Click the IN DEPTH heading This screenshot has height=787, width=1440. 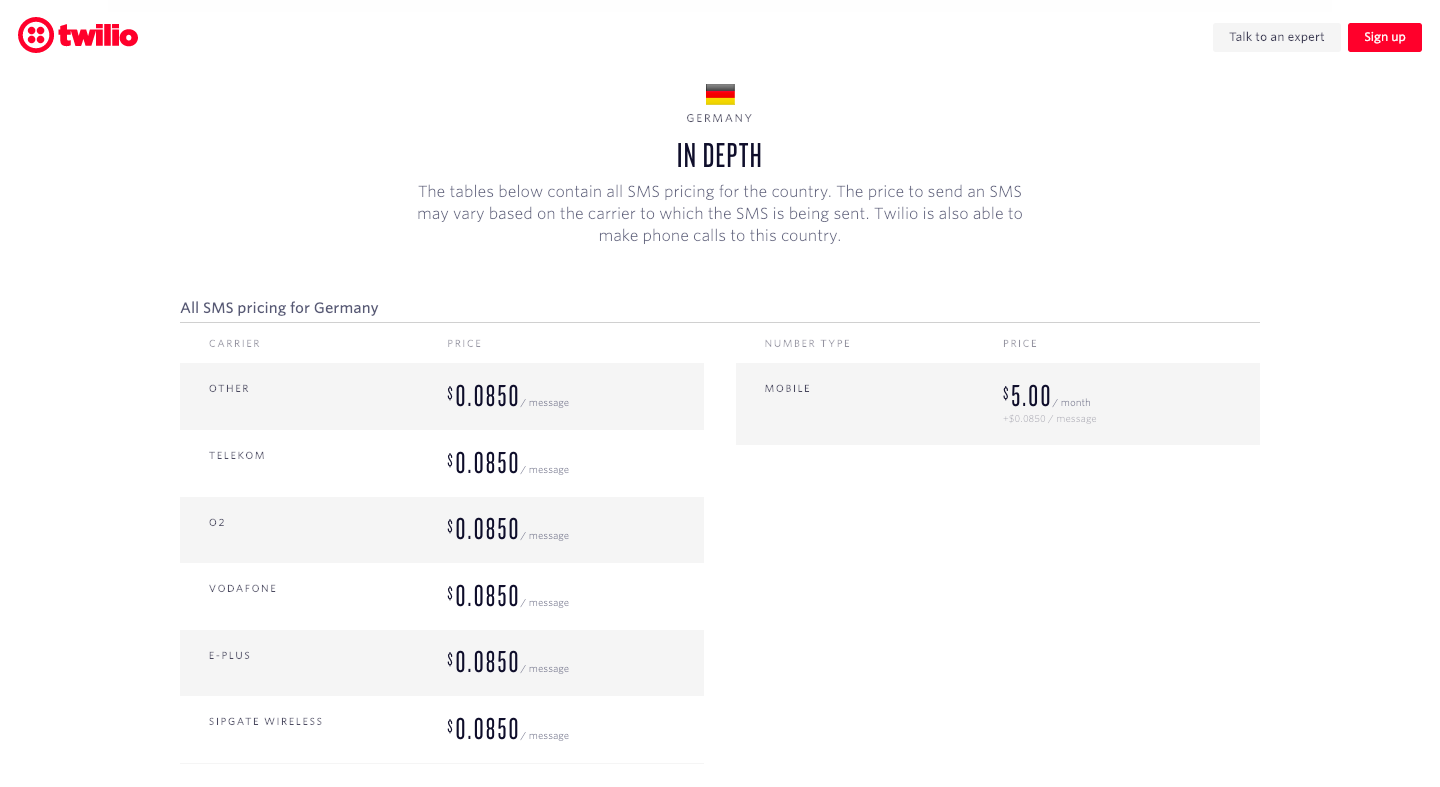720,156
